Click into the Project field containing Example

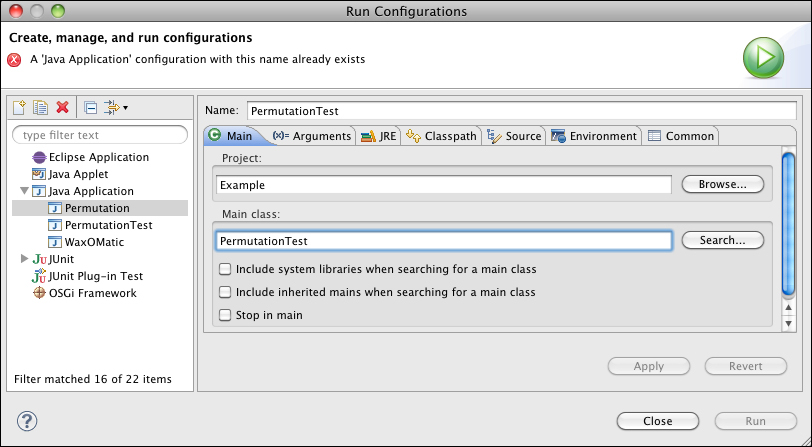[x=443, y=185]
